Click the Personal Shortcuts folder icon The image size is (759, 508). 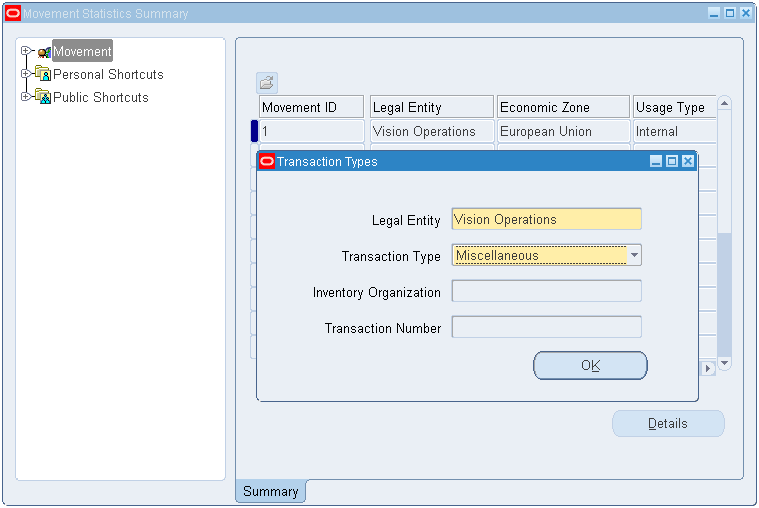tap(43, 74)
